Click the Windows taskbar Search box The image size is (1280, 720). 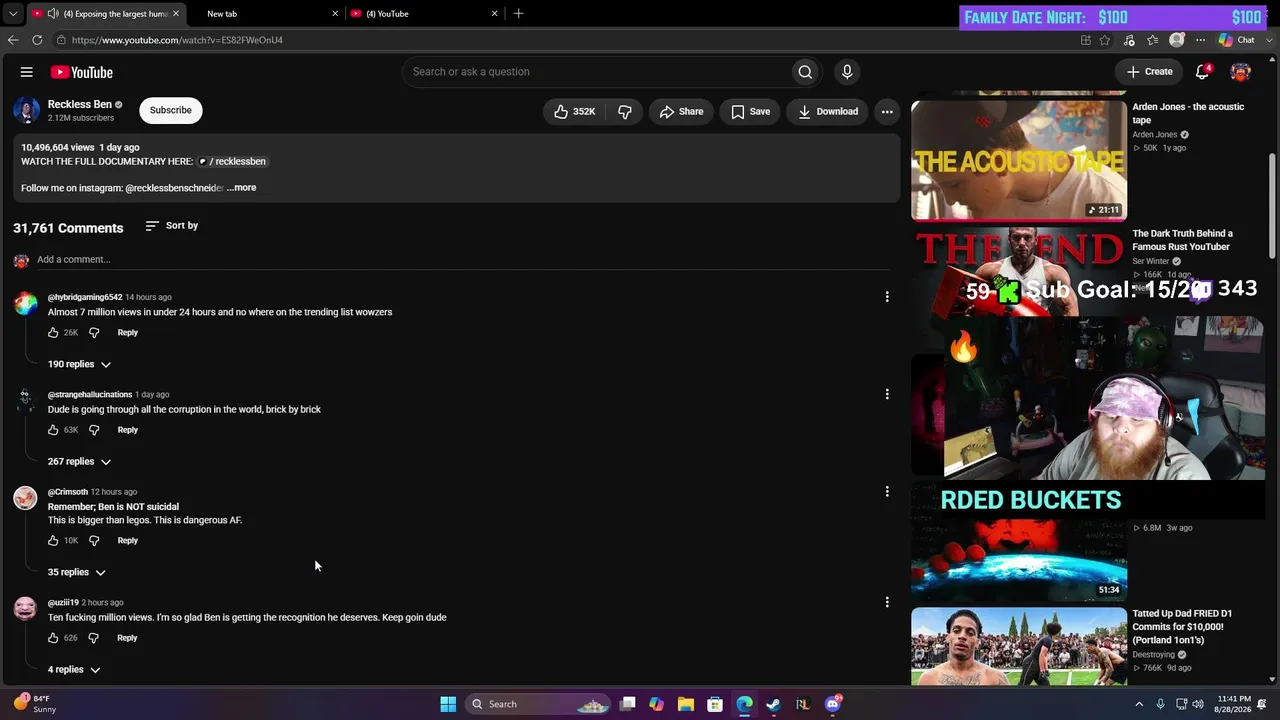[x=539, y=704]
